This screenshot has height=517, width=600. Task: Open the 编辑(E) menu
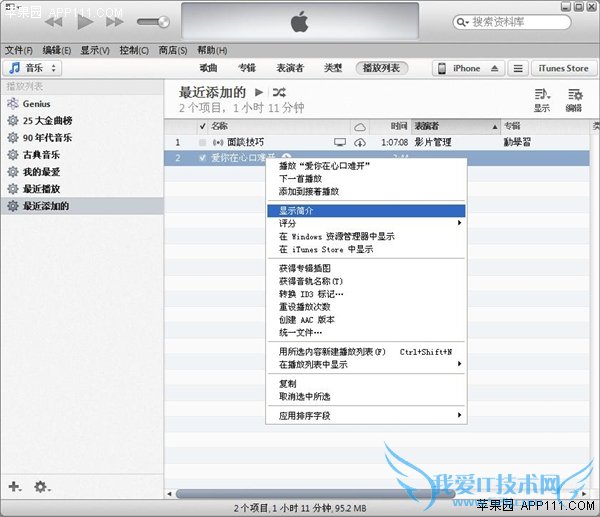[x=57, y=50]
